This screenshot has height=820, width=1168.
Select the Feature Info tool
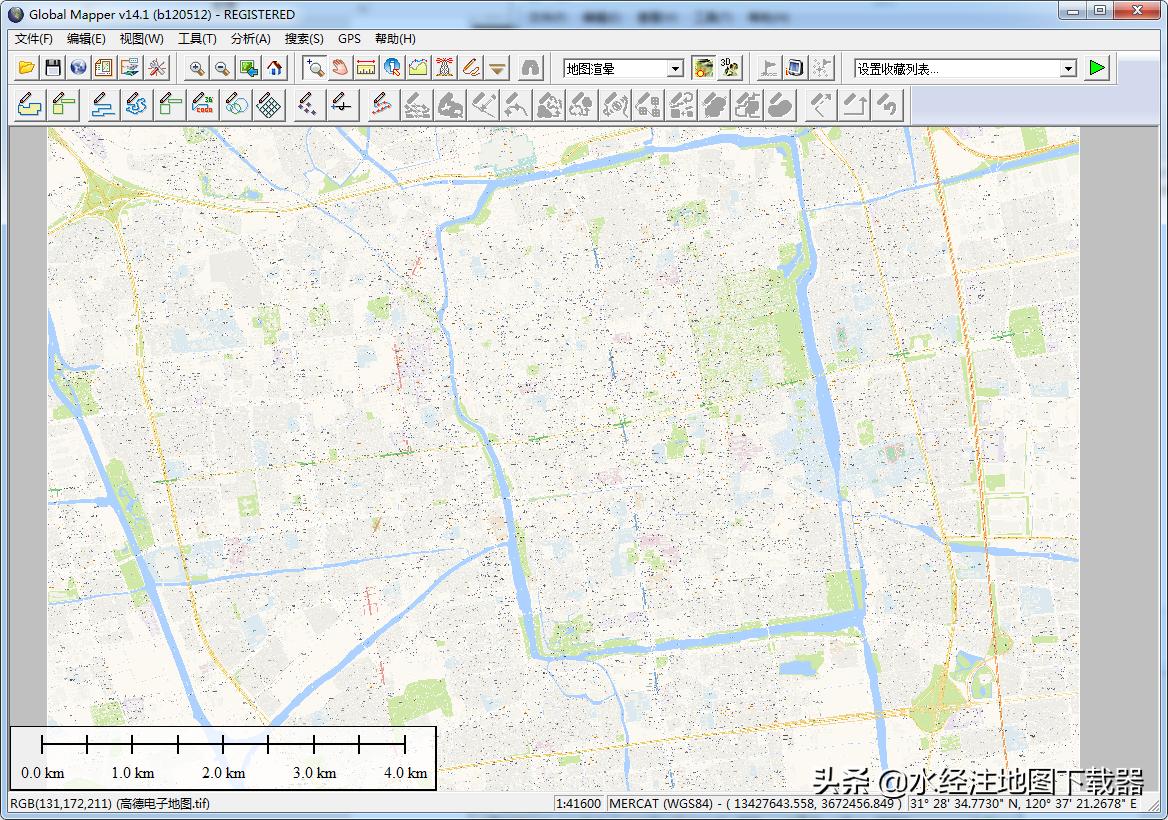click(x=392, y=68)
